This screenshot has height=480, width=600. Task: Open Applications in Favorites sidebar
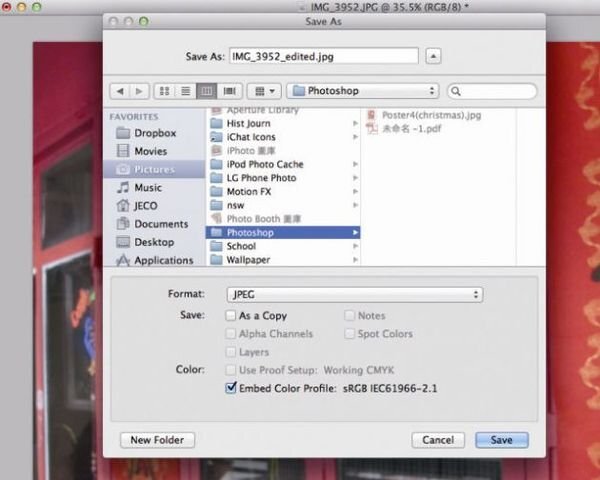click(x=163, y=260)
